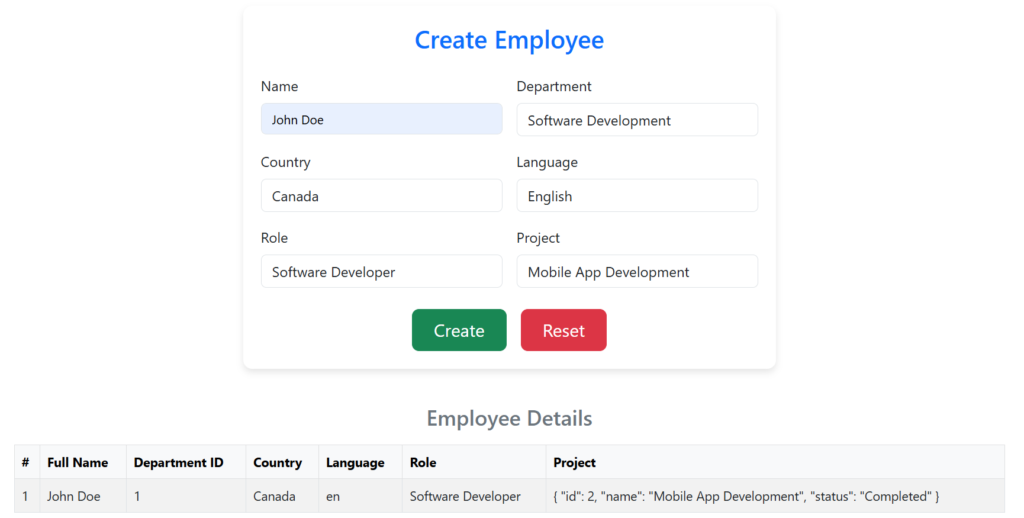Click the green Create button
The image size is (1024, 518).
point(459,330)
